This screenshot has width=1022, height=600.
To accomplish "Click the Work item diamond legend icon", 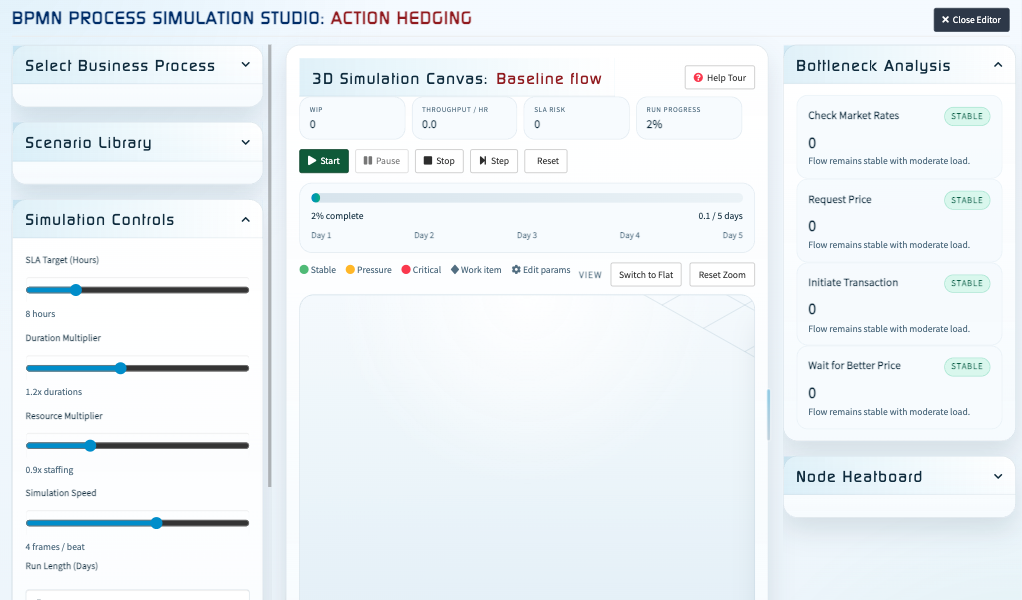I will click(x=456, y=269).
